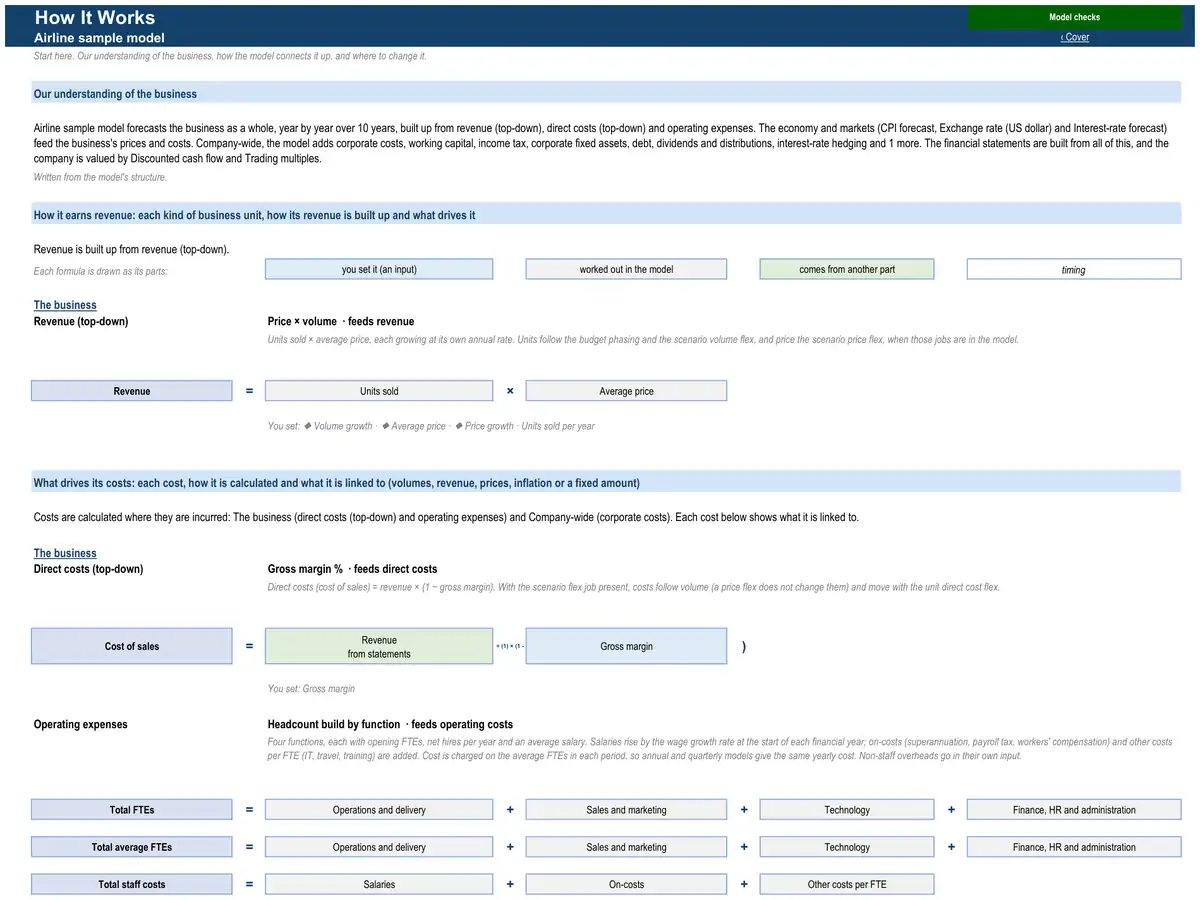Select Technology in Total FTEs row

click(847, 810)
